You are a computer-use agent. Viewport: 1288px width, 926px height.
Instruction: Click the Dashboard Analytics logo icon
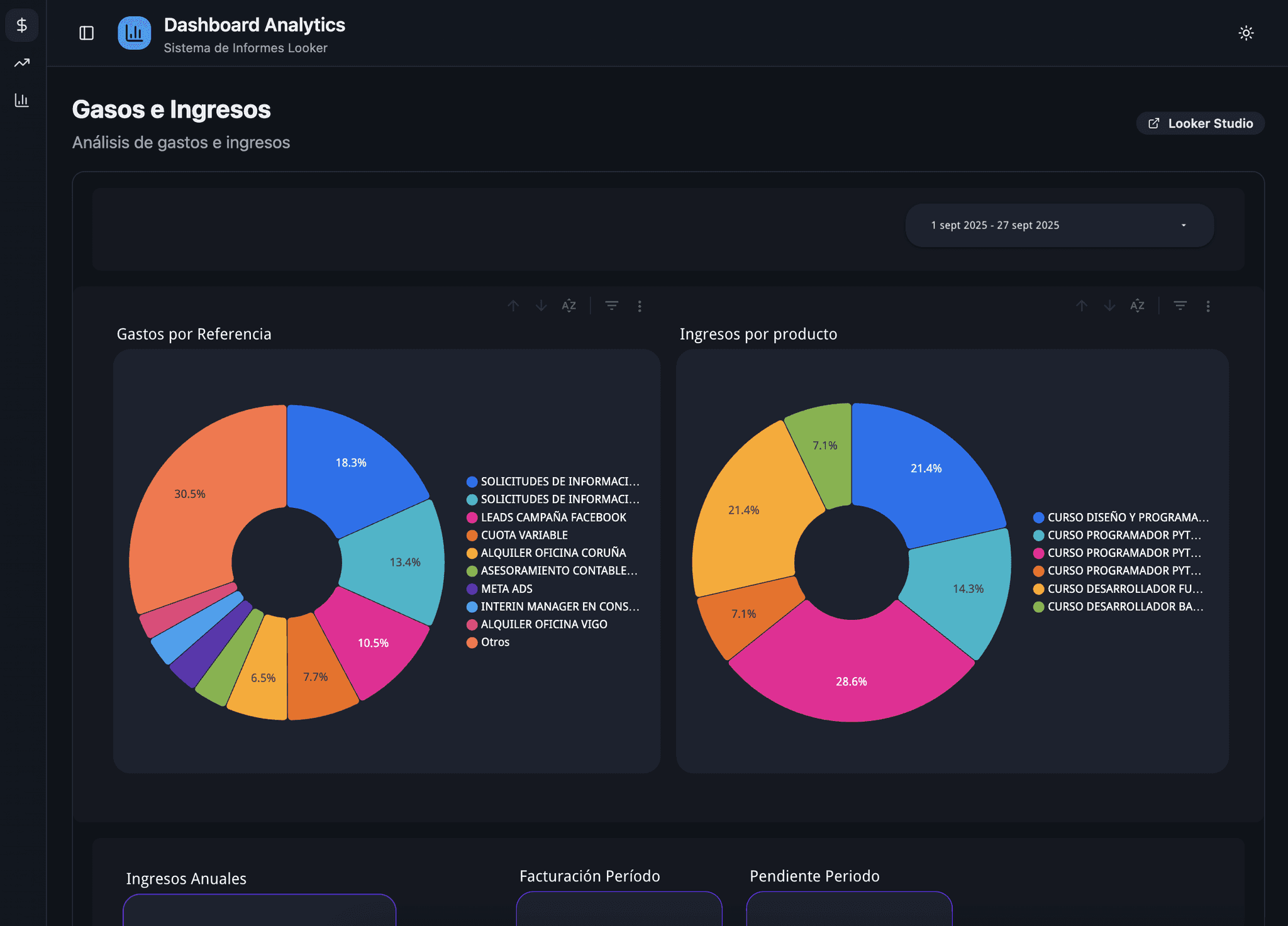tap(134, 33)
